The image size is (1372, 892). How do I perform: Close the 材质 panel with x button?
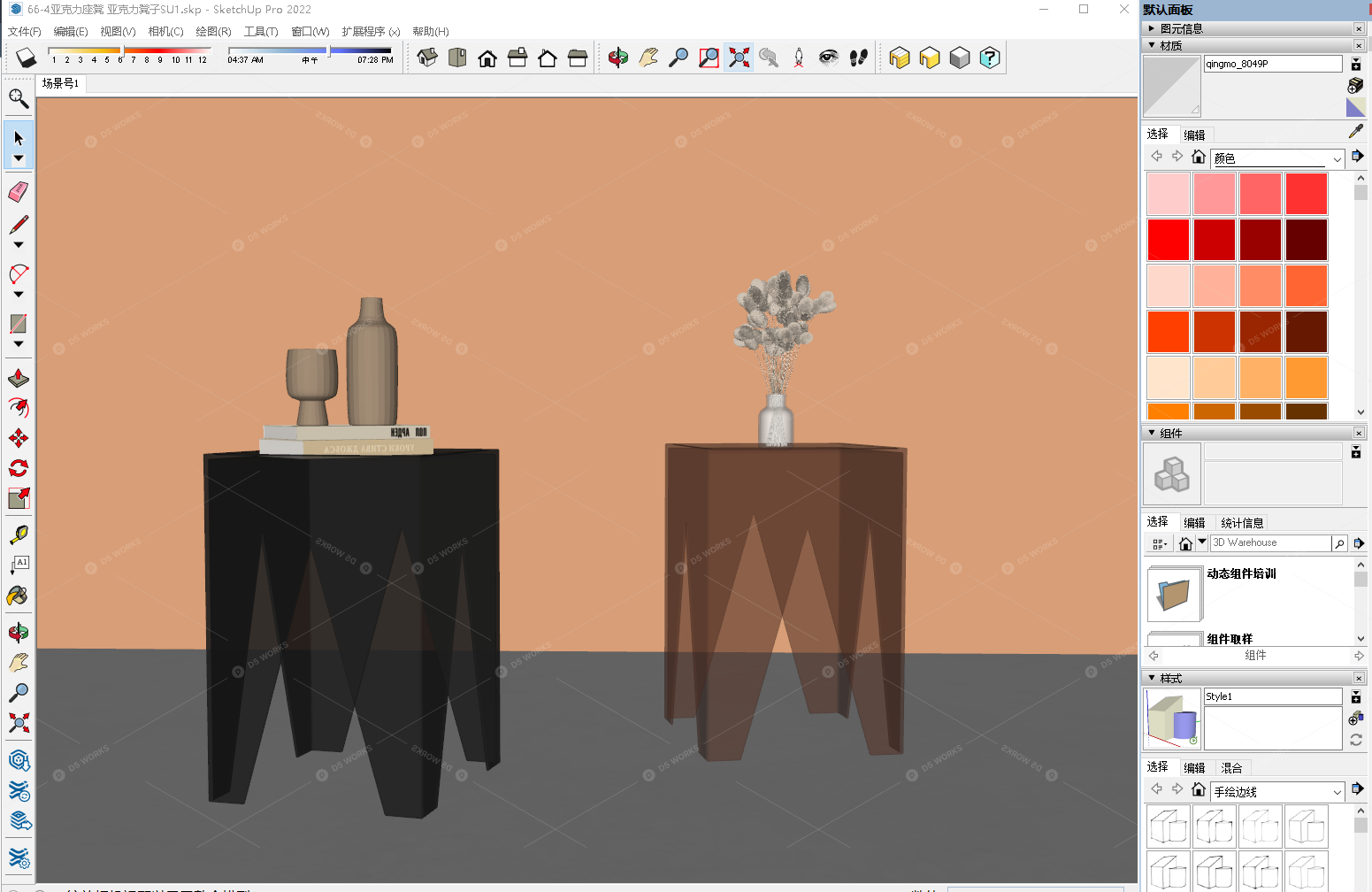(1359, 45)
